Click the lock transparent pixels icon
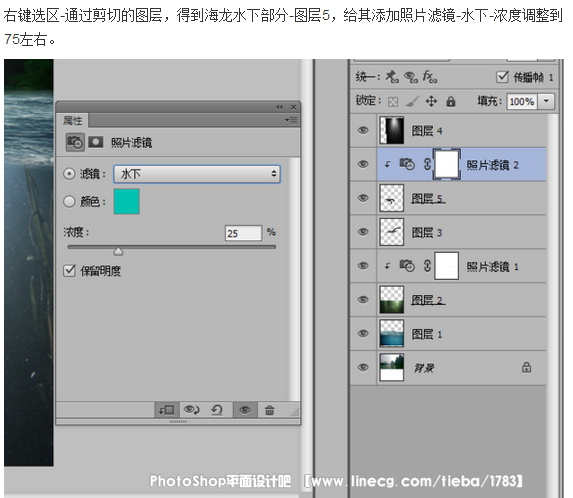Viewport: 573px width, 498px height. 393,102
